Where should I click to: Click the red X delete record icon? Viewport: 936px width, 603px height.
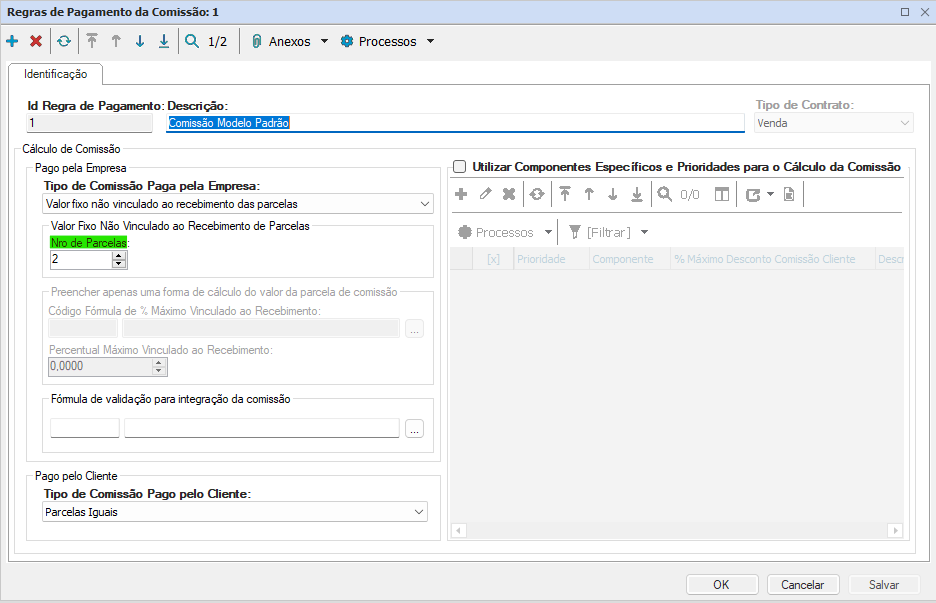pyautogui.click(x=36, y=41)
